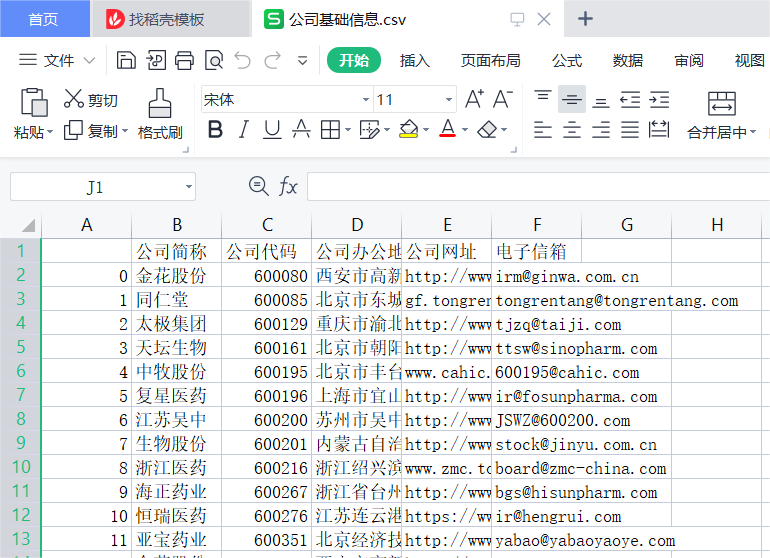
Task: Expand the font color dropdown arrow
Action: pos(465,130)
